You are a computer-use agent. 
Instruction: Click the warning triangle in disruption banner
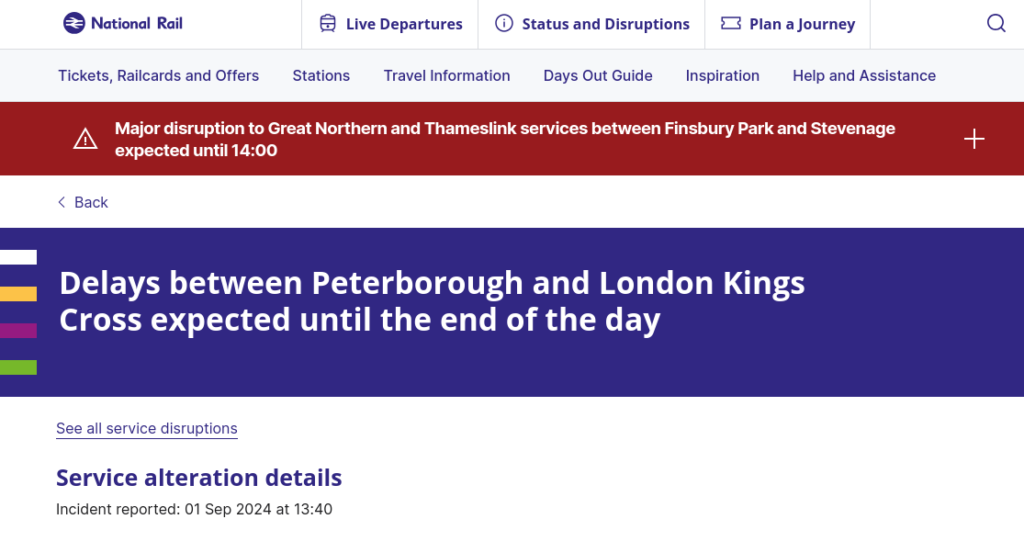85,139
